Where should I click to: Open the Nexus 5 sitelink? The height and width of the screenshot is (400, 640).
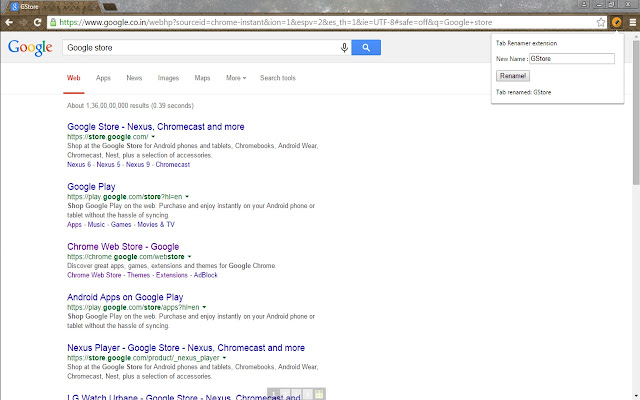[x=108, y=164]
